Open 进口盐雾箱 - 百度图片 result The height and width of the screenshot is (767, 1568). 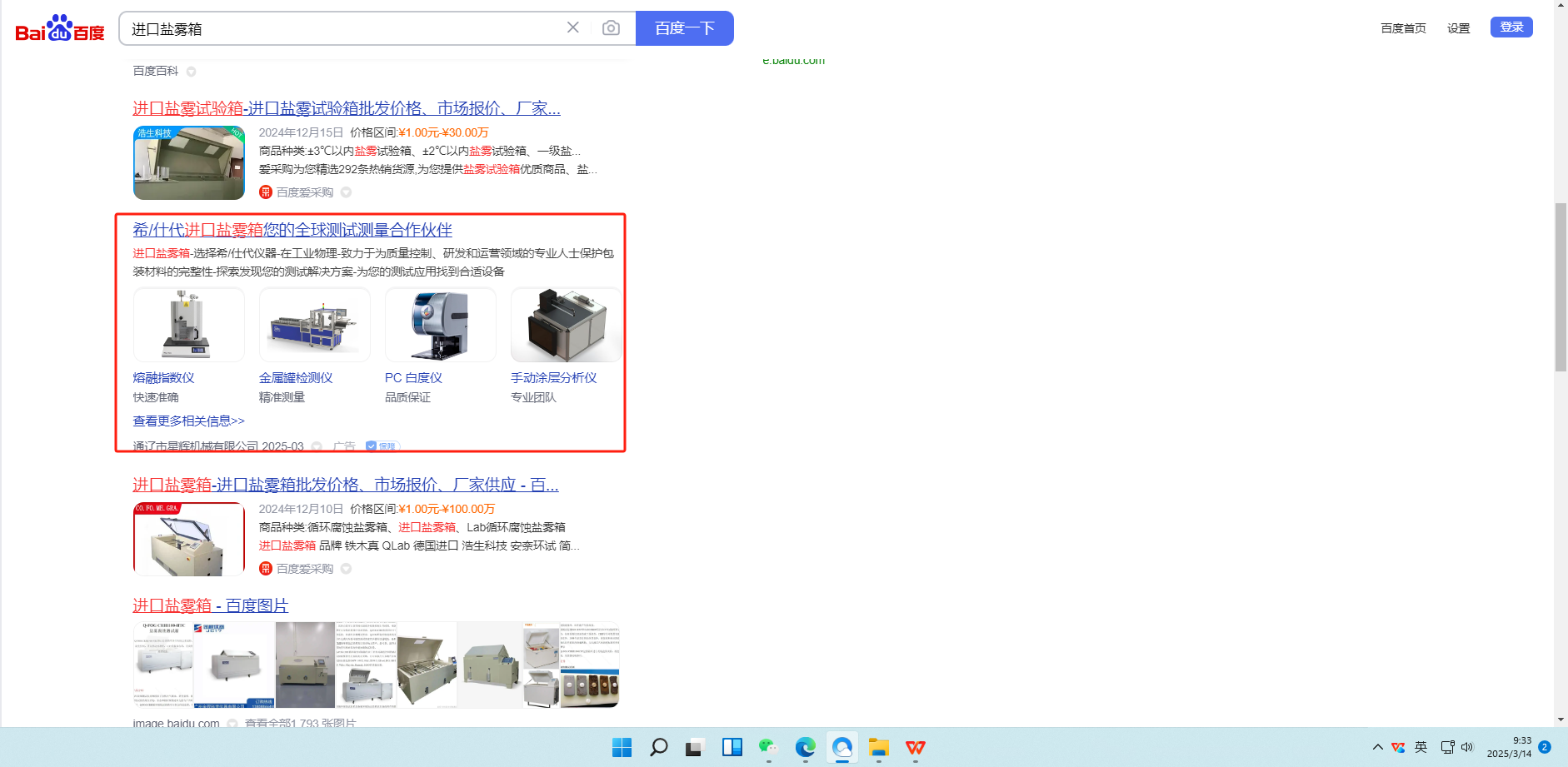[211, 605]
